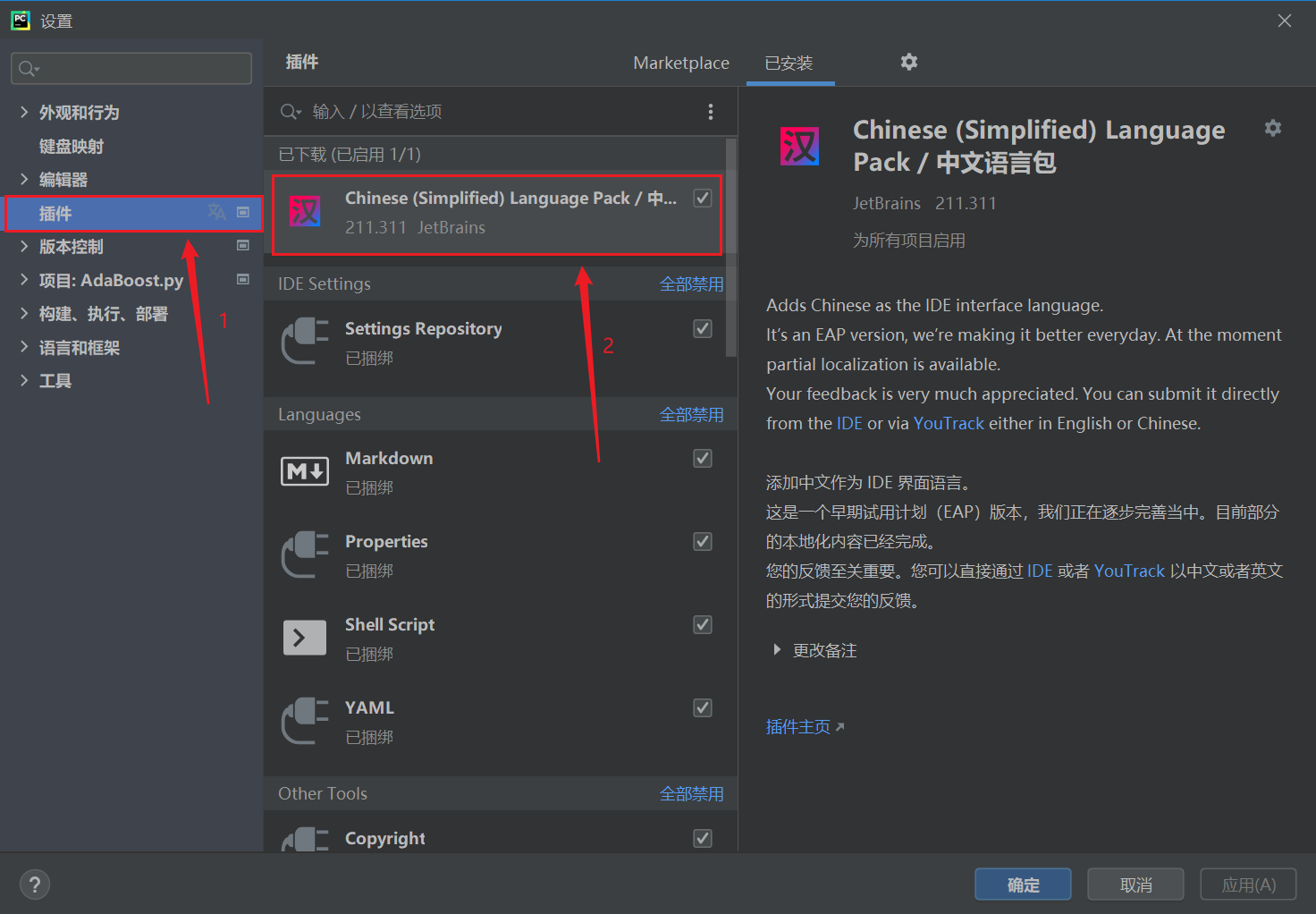Click the project-level icon on 项目 AdaBoost.py row

click(x=242, y=279)
